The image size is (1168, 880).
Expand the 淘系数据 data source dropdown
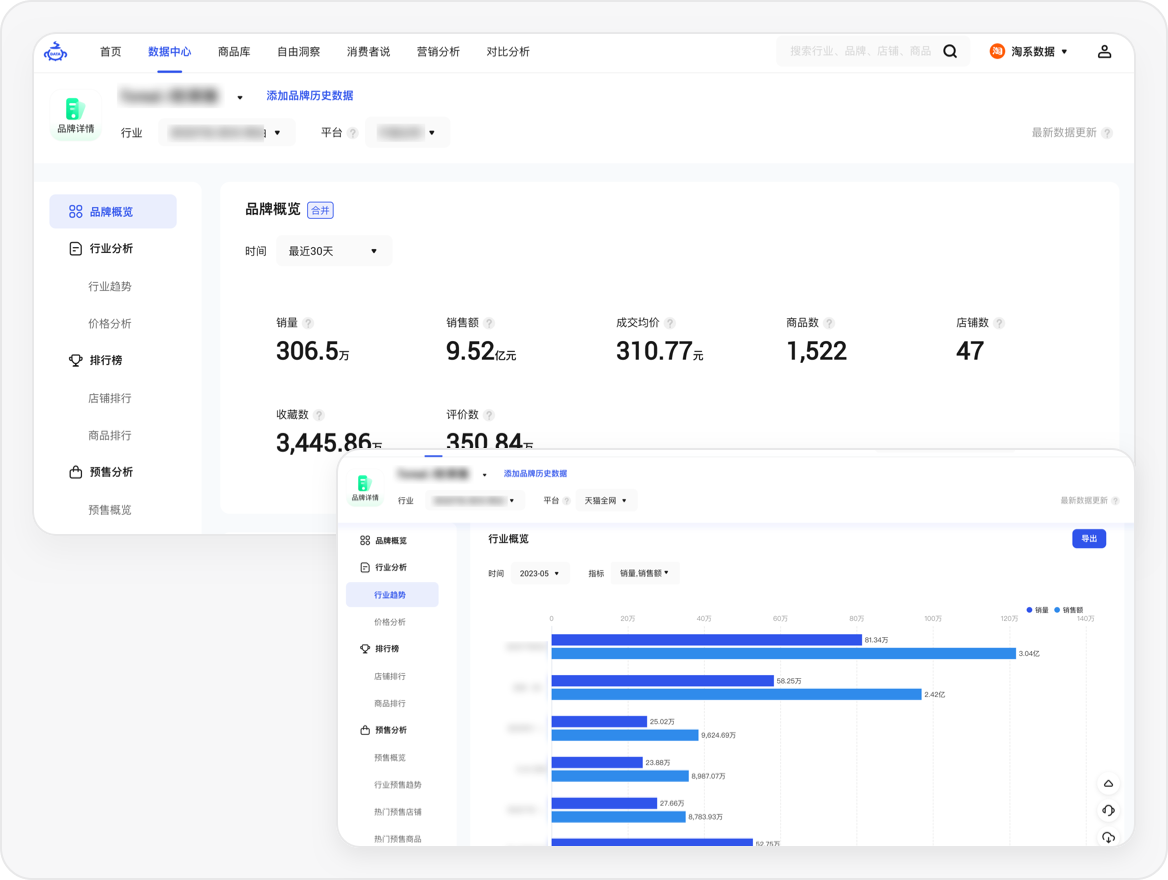click(1029, 52)
